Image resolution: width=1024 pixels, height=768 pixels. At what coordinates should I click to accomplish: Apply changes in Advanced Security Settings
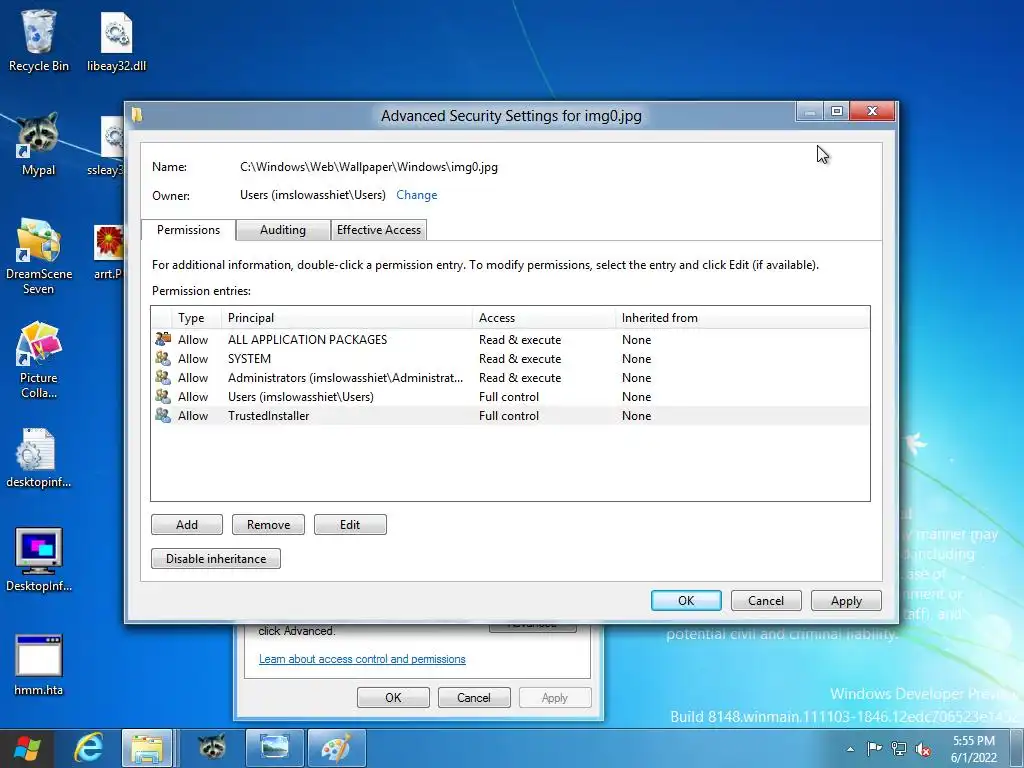click(846, 601)
